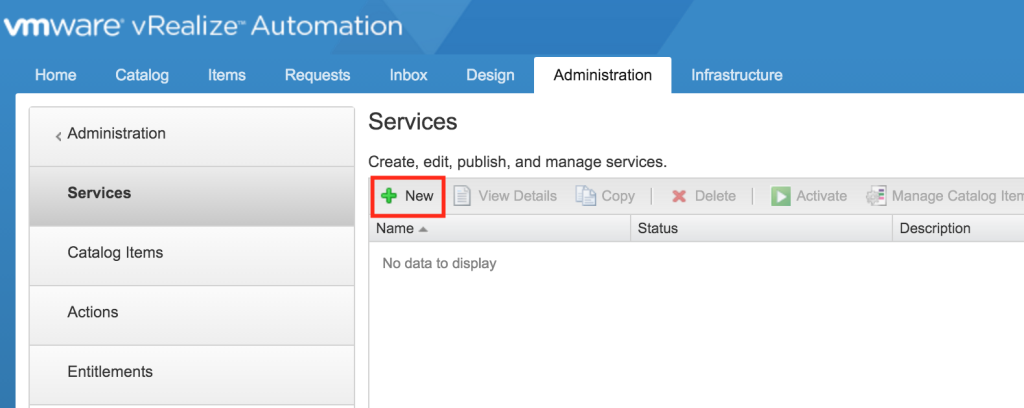Switch to the Catalog tab
The image size is (1024, 408).
tap(142, 75)
